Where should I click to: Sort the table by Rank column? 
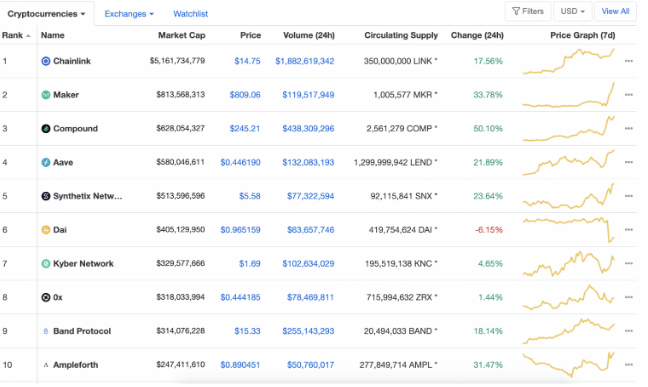pos(16,36)
